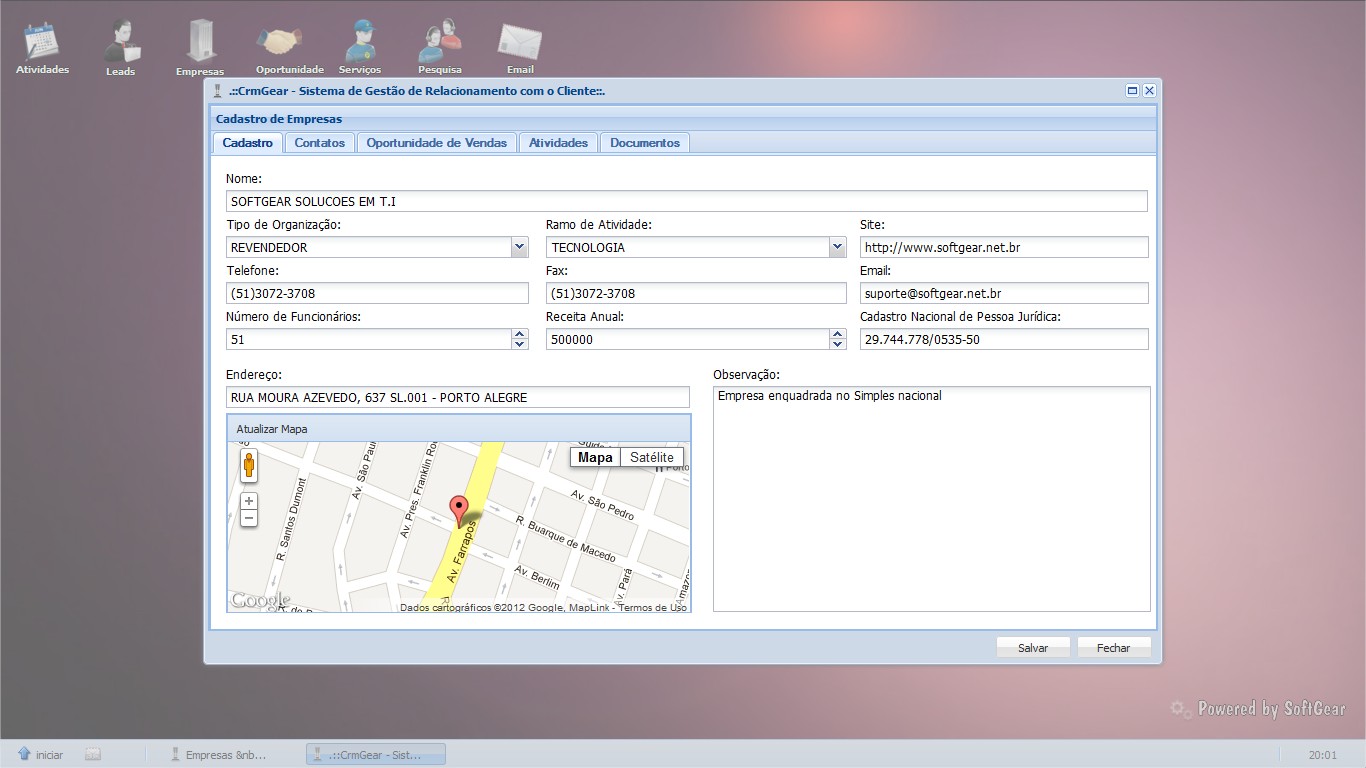Click the Street View pegman on map
1366x768 pixels.
pos(249,465)
